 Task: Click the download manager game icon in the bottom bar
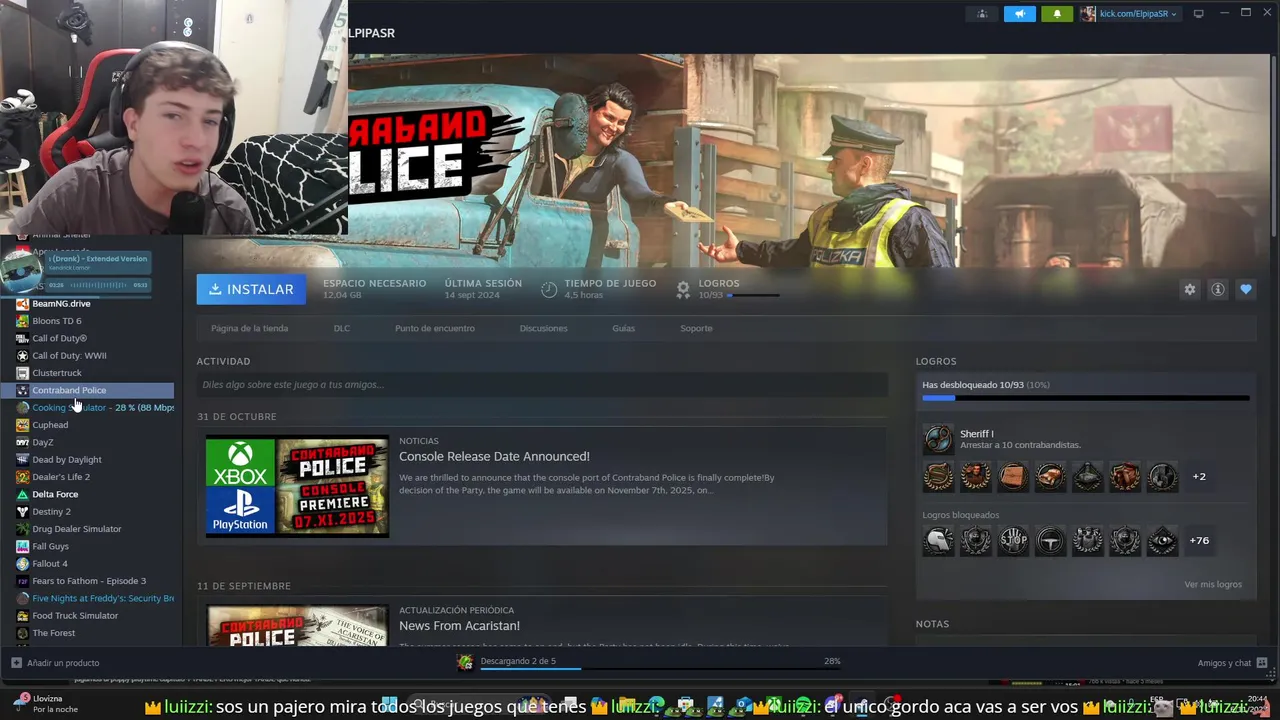click(465, 662)
